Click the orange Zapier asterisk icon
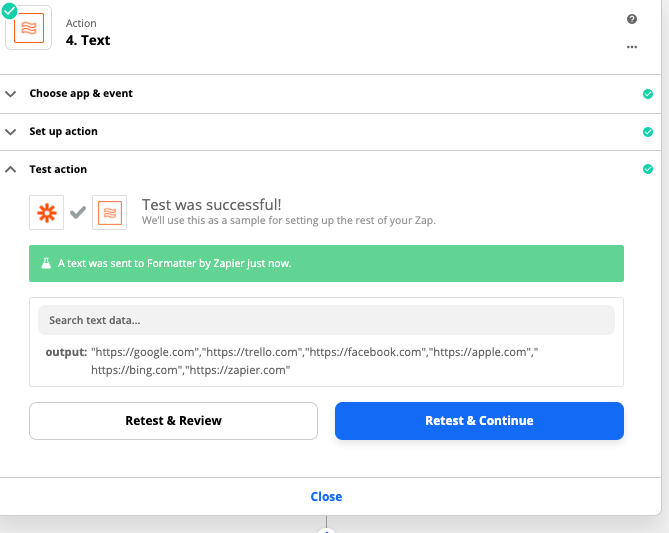 (47, 213)
